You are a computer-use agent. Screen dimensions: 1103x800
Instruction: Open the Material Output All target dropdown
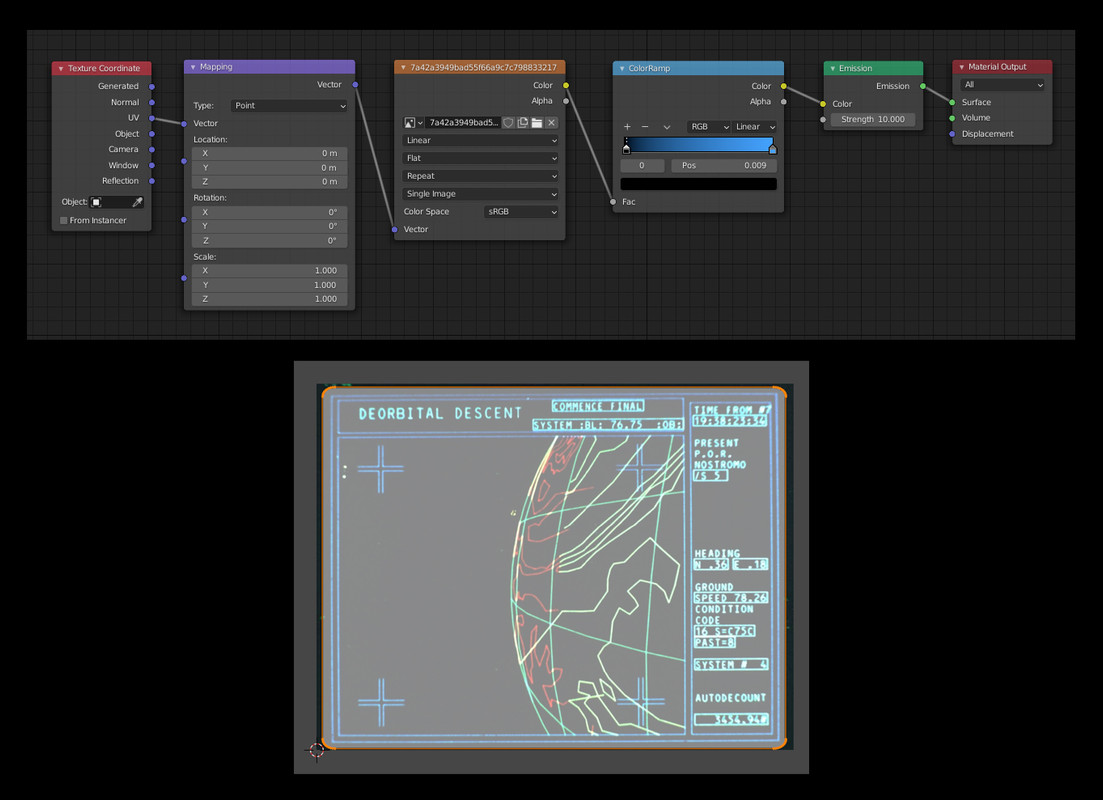click(x=1002, y=85)
